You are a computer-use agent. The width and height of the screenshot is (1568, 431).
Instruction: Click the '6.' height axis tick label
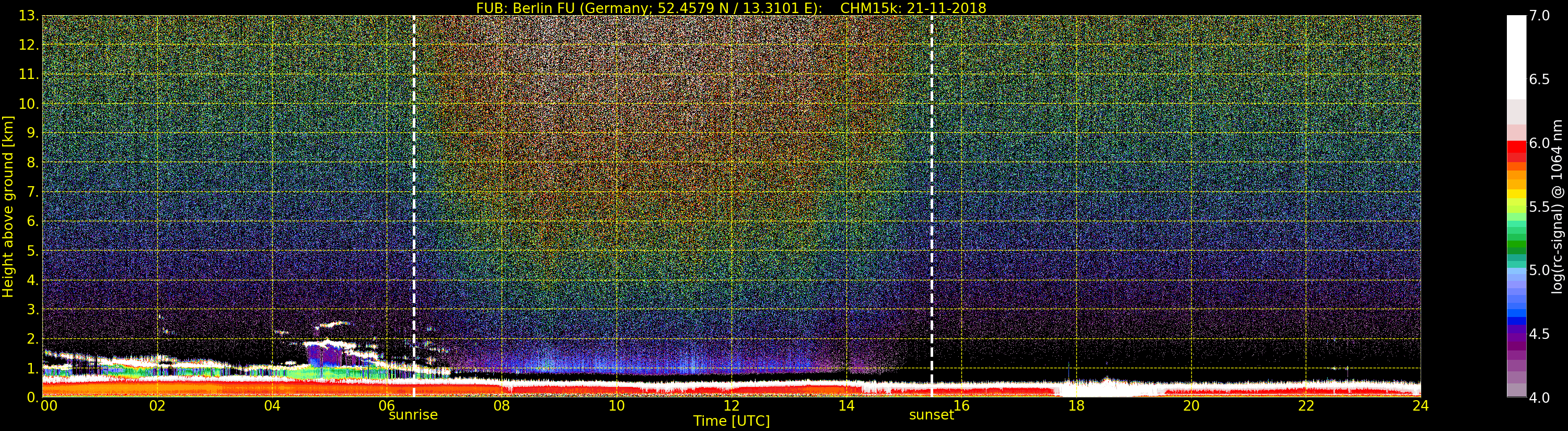coord(32,221)
